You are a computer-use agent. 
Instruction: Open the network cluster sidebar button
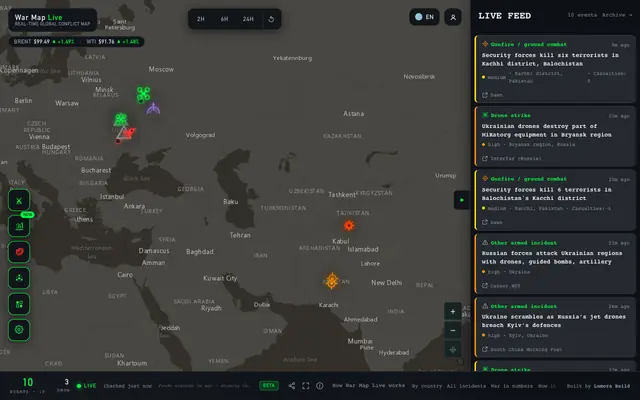click(x=19, y=278)
